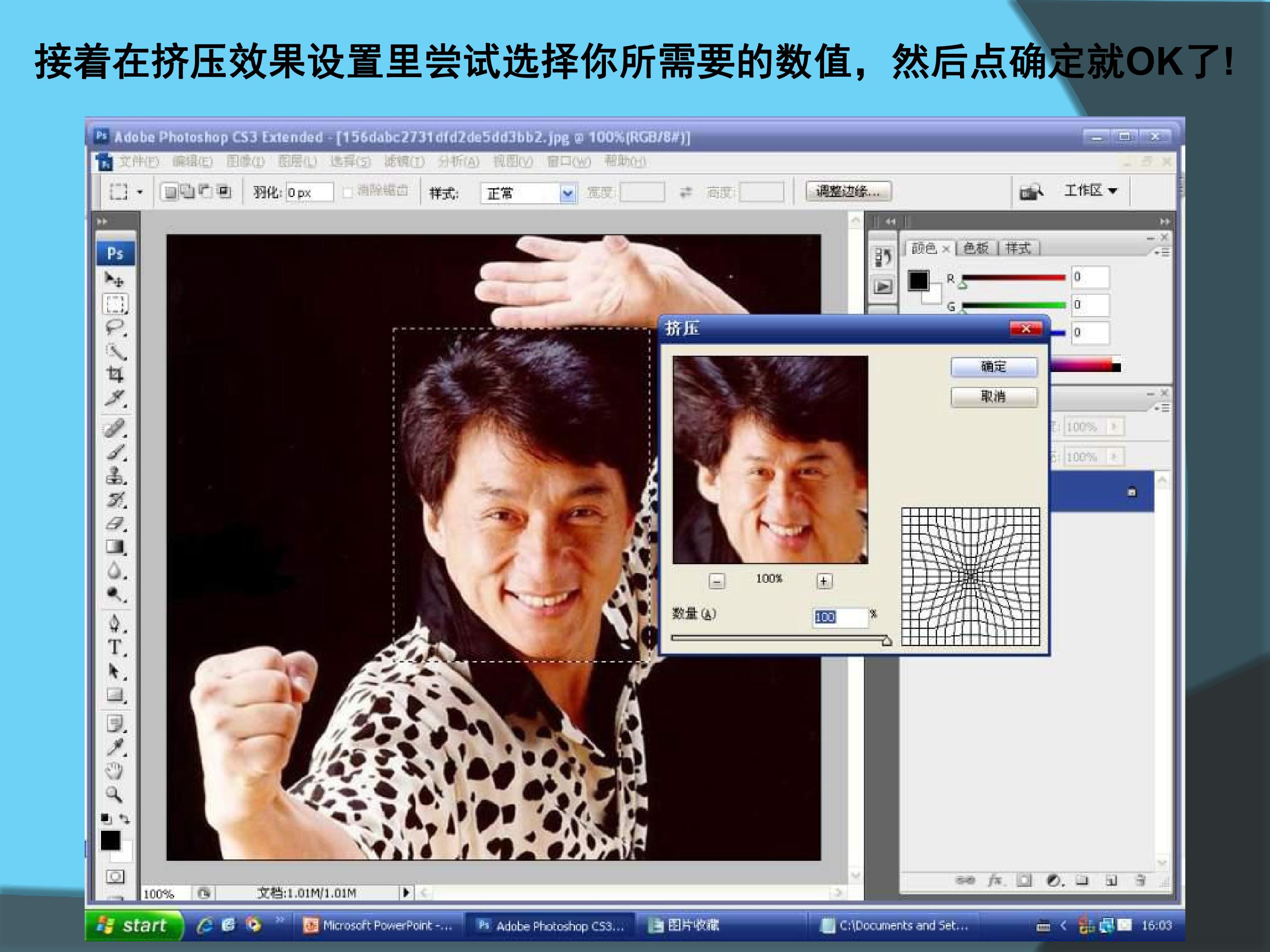Click the 数量 amount slider handle
The width and height of the screenshot is (1270, 952).
886,640
